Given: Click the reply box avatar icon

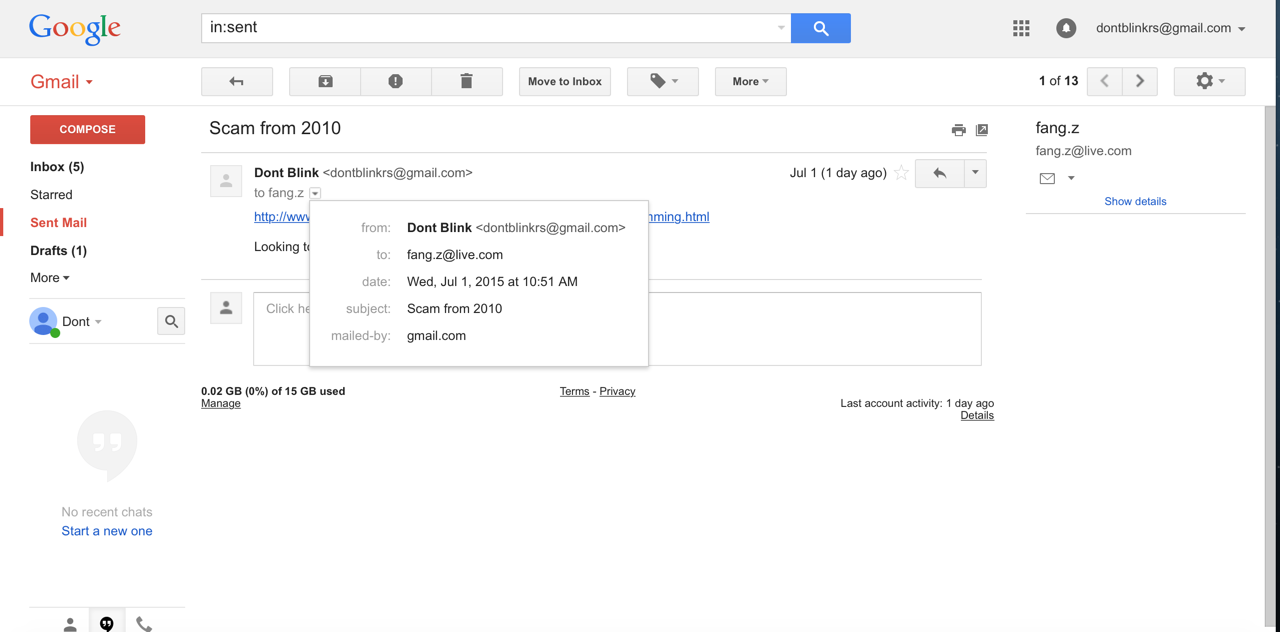Looking at the screenshot, I should pyautogui.click(x=226, y=308).
